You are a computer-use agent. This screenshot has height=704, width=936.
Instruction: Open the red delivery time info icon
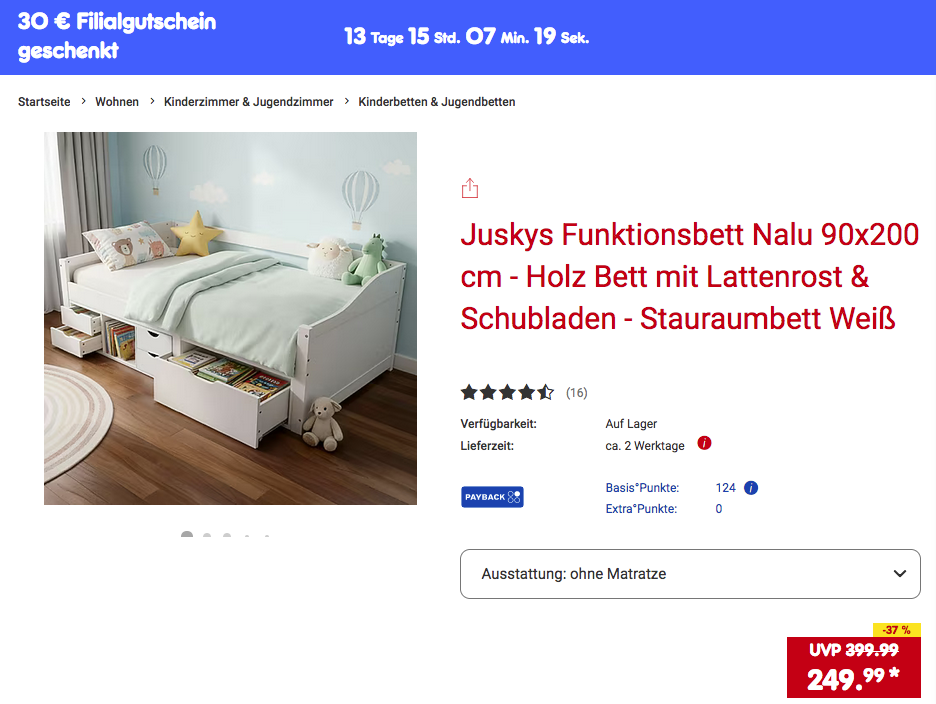click(704, 443)
